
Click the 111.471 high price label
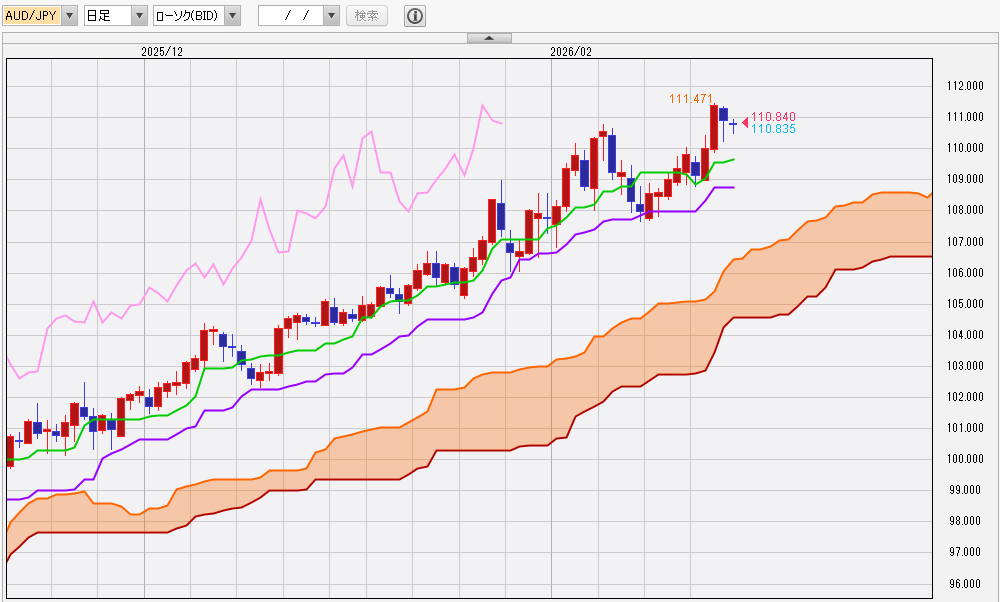(x=690, y=98)
